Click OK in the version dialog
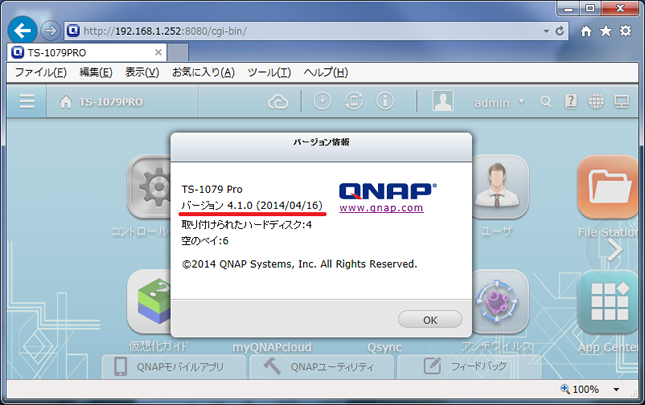Image resolution: width=645 pixels, height=405 pixels. 430,320
